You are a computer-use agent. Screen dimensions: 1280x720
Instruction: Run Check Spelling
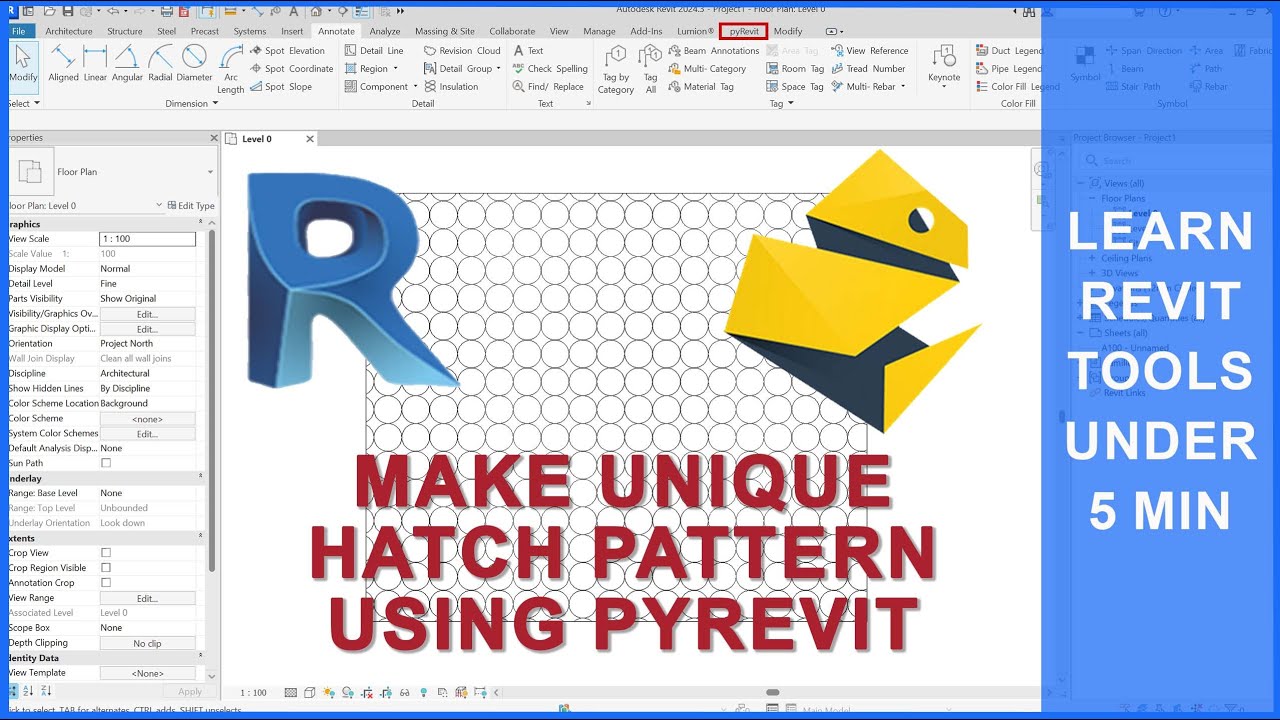click(x=550, y=69)
